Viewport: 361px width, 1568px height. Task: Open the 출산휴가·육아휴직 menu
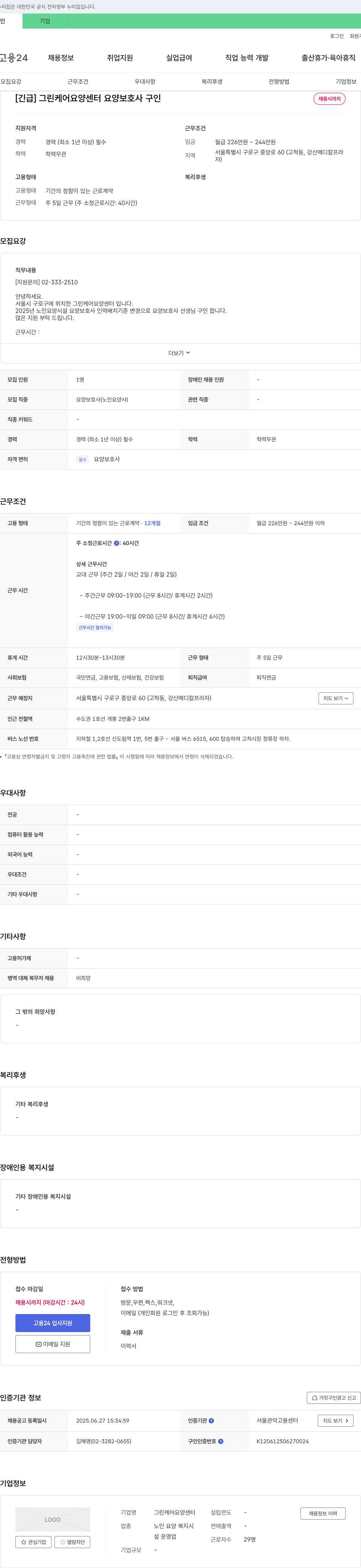[328, 58]
